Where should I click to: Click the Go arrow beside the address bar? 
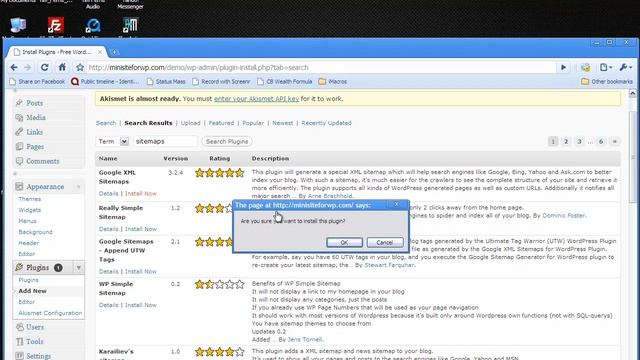563,67
